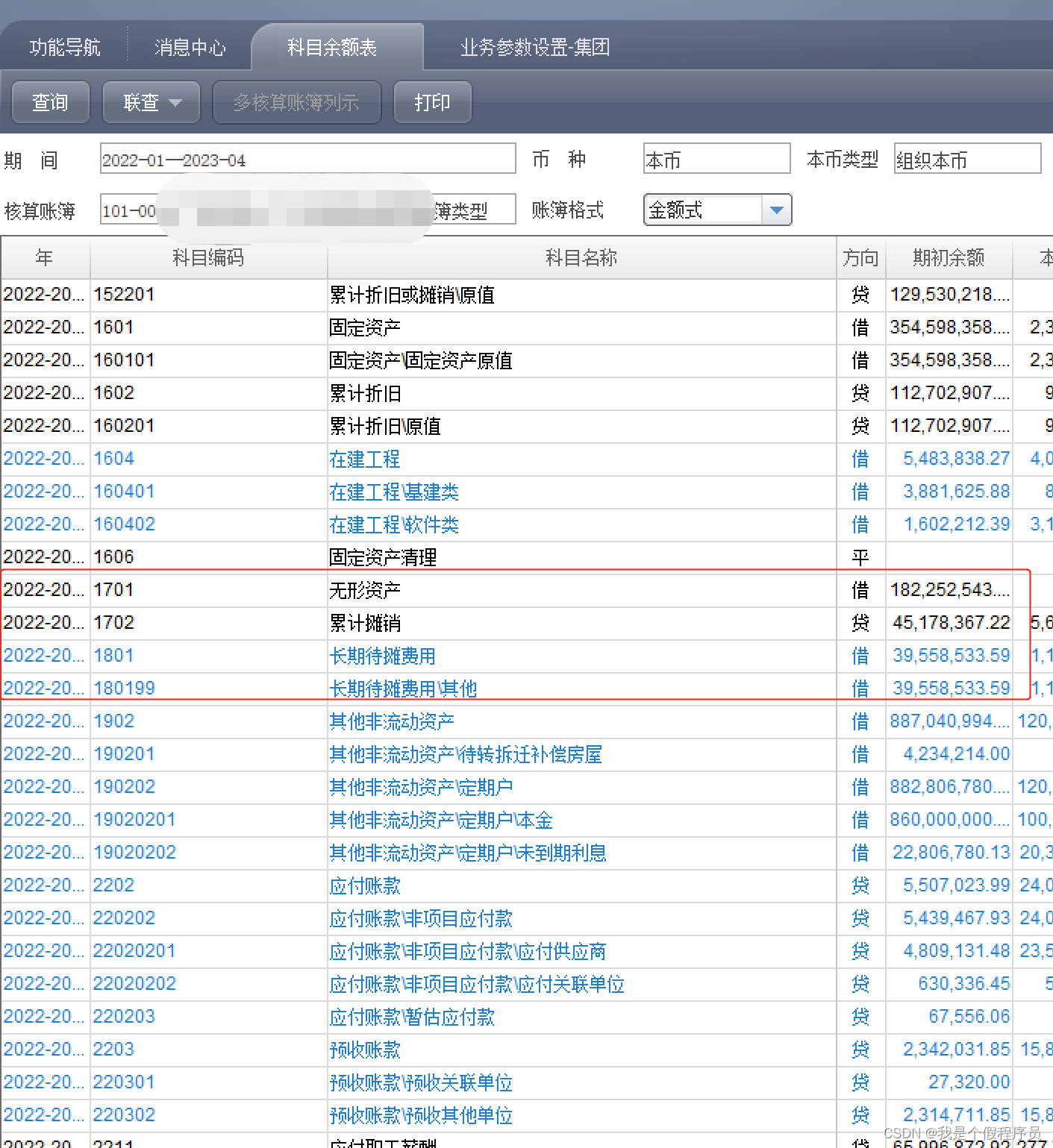
Task: Click the amount 1,602,212.39
Action: click(x=956, y=524)
